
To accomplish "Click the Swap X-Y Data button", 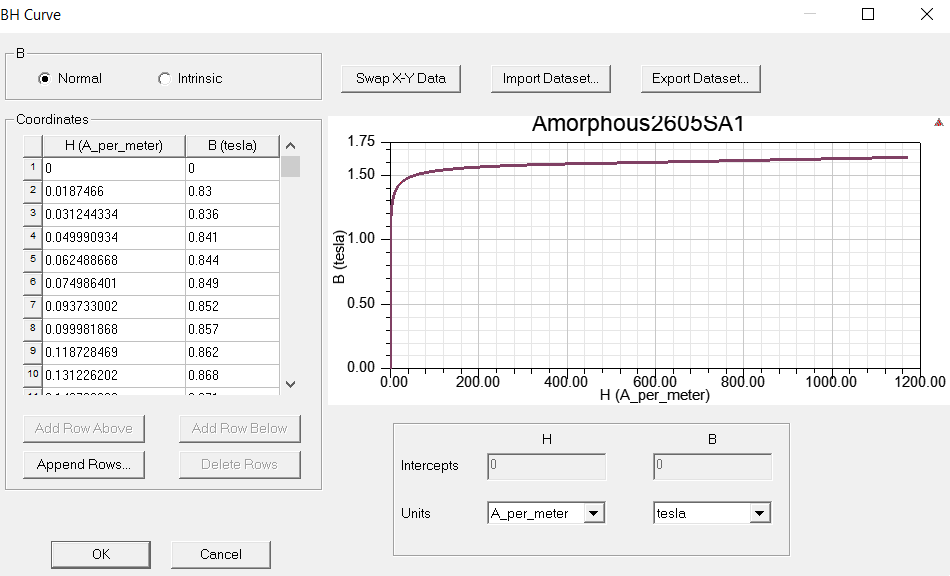I will 400,78.
